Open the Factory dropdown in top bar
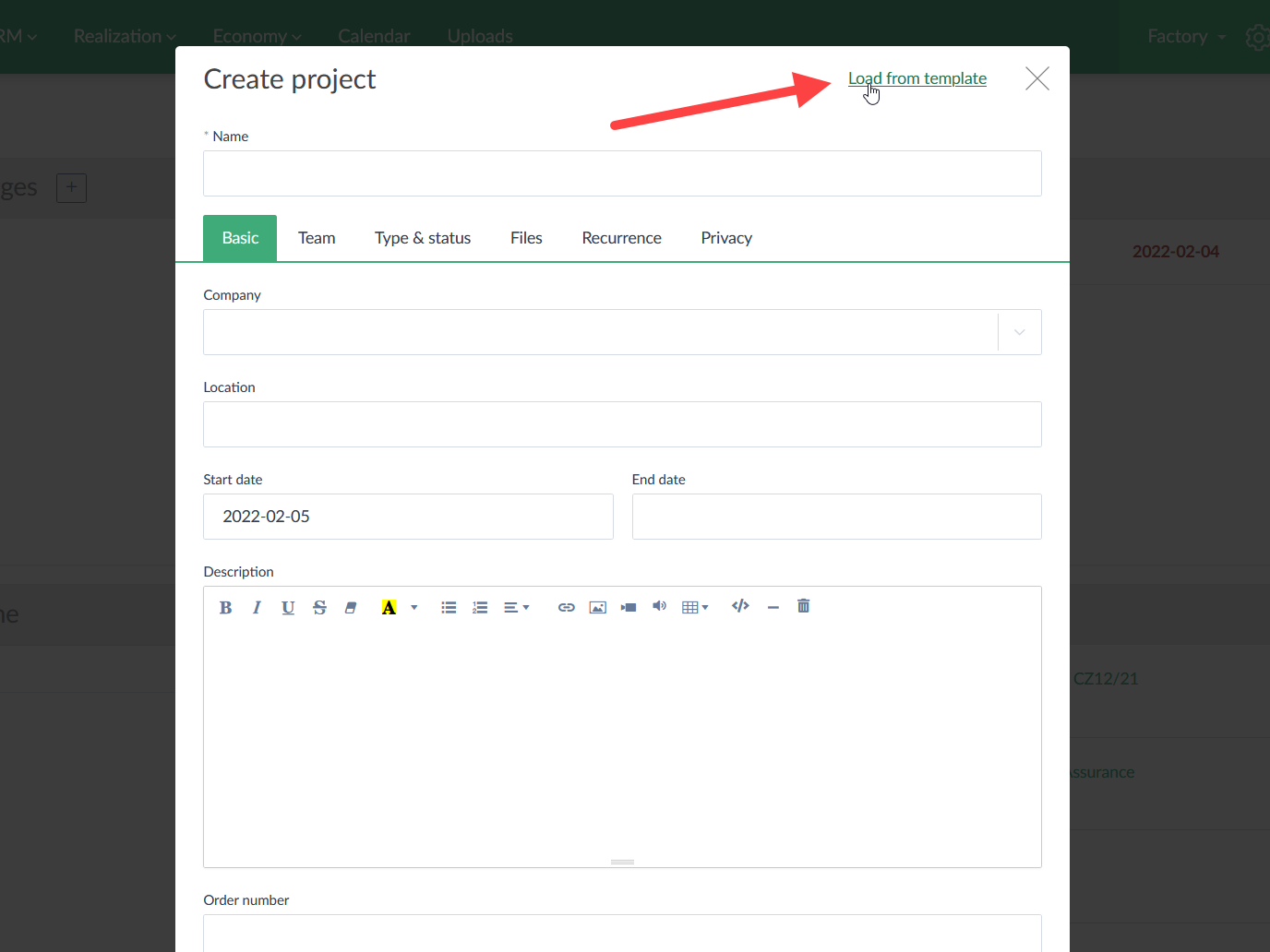Screen dimensions: 1270x952 [x=1186, y=36]
